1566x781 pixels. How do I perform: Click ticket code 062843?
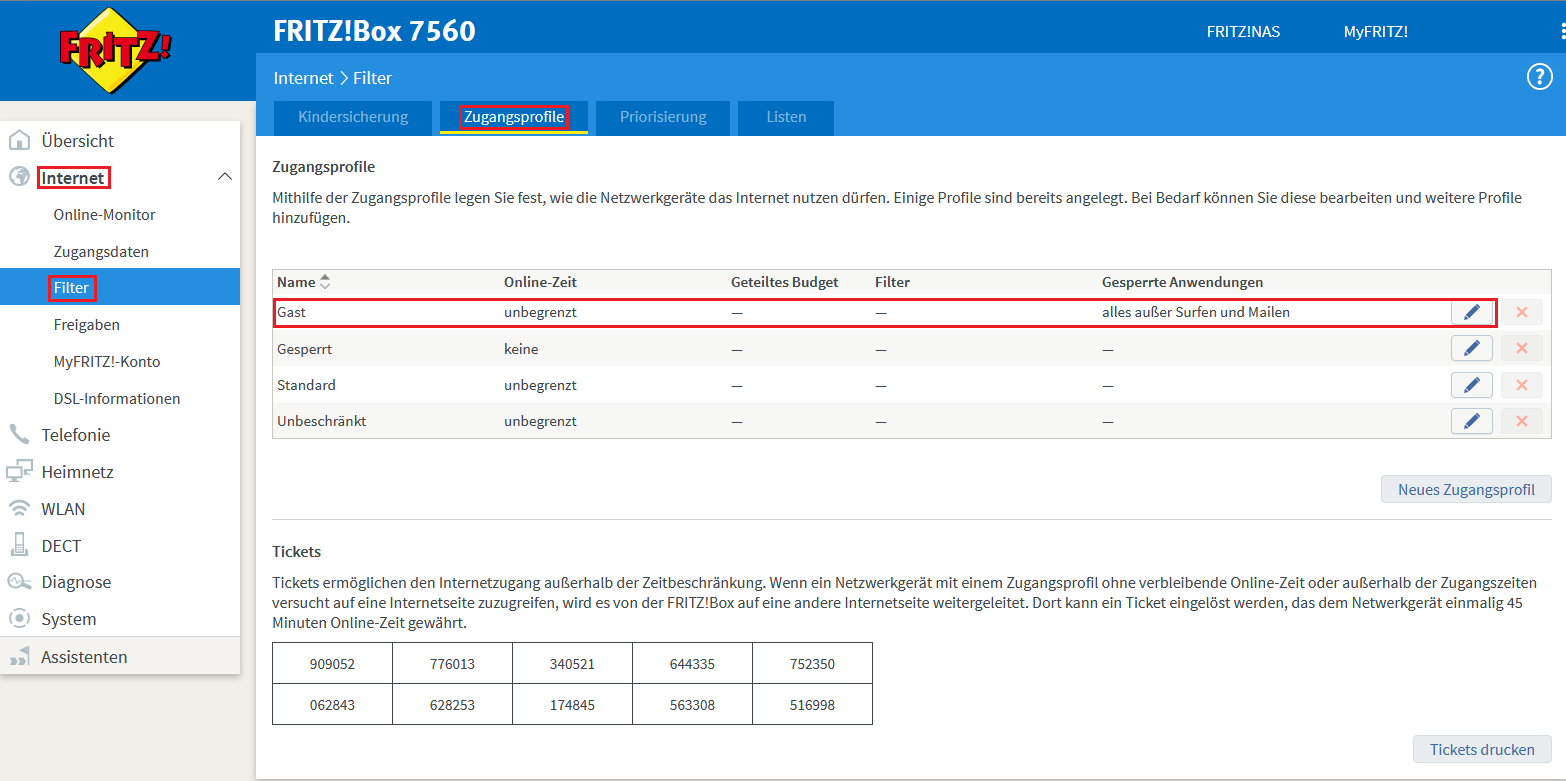(332, 705)
